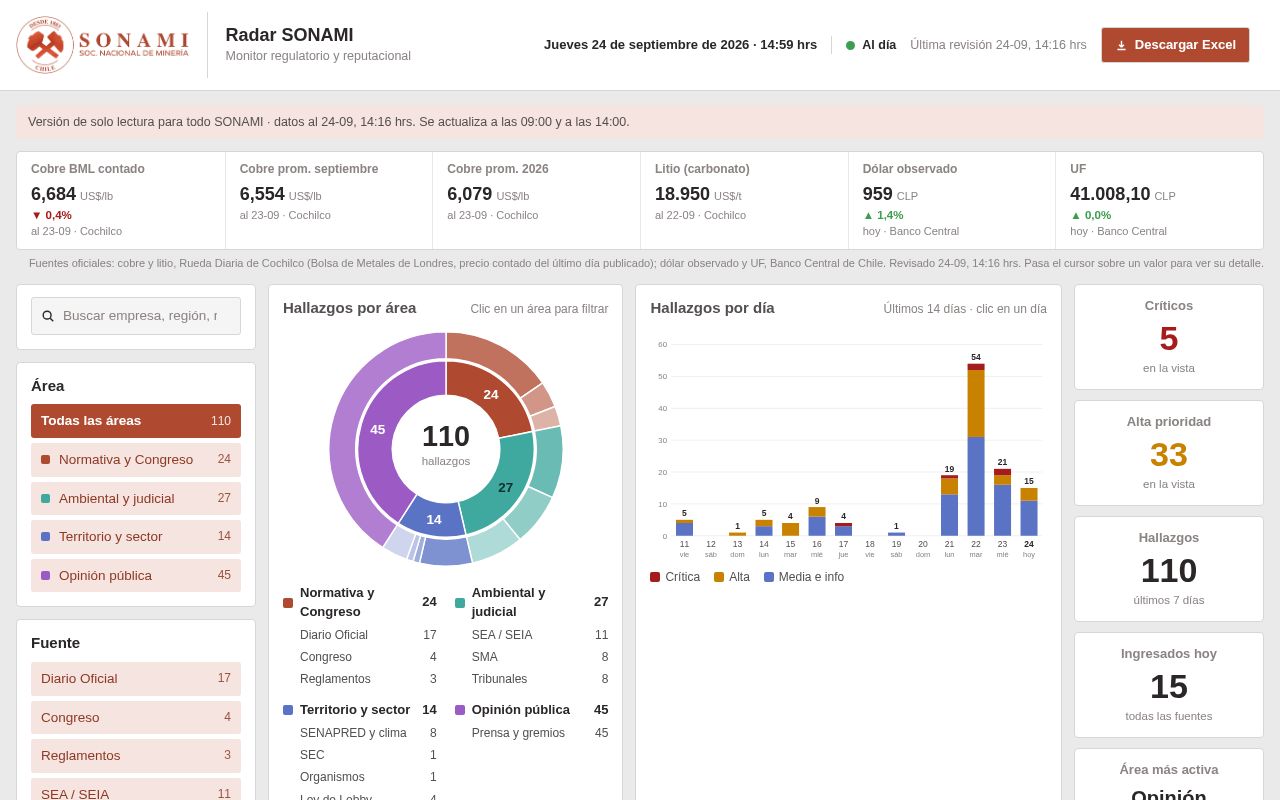Click 'SENAPRED y clima' row in breakdown
This screenshot has width=1280, height=800.
pyautogui.click(x=368, y=733)
